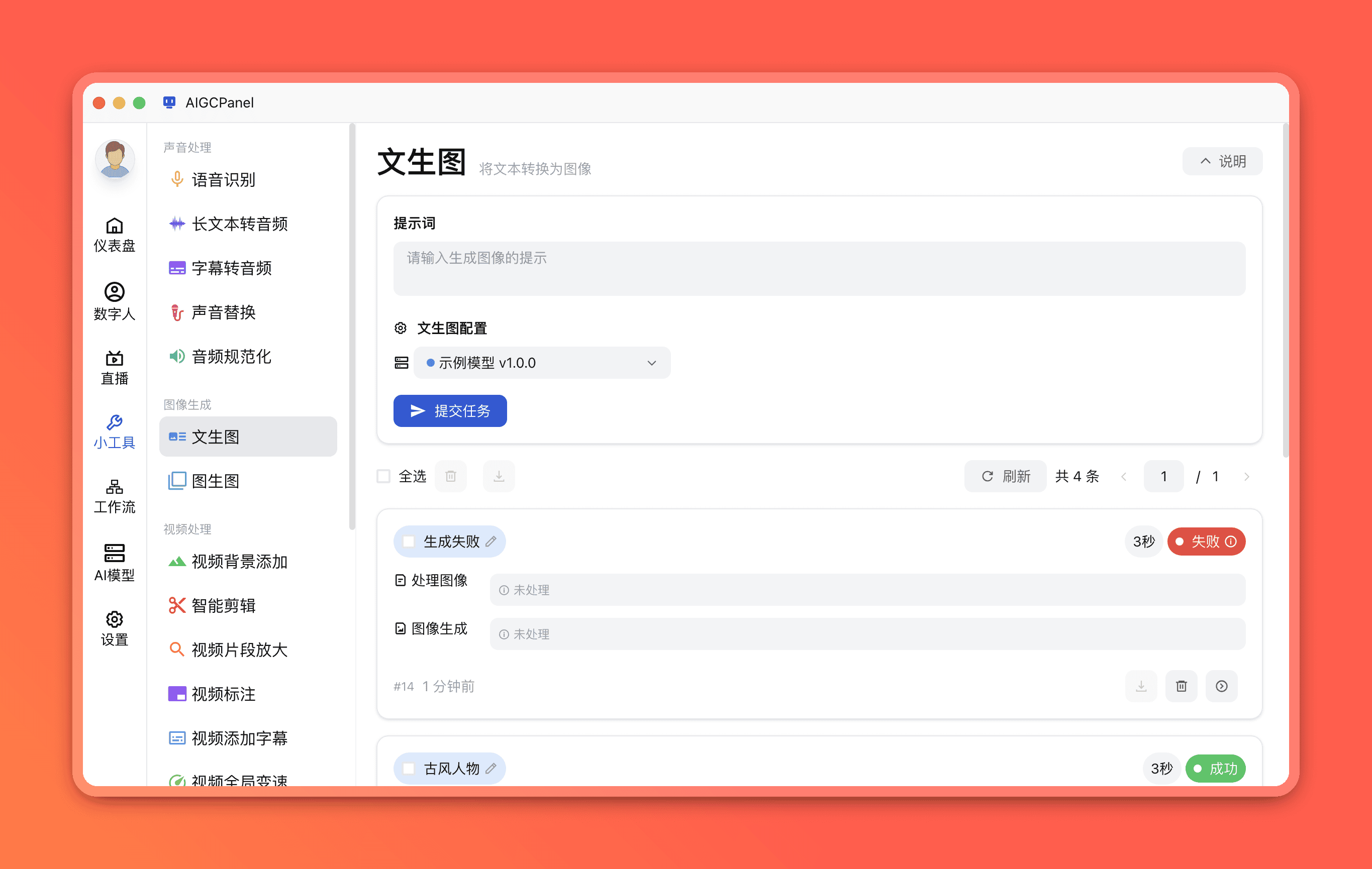Click the 共 4 条 total count text

1077,476
